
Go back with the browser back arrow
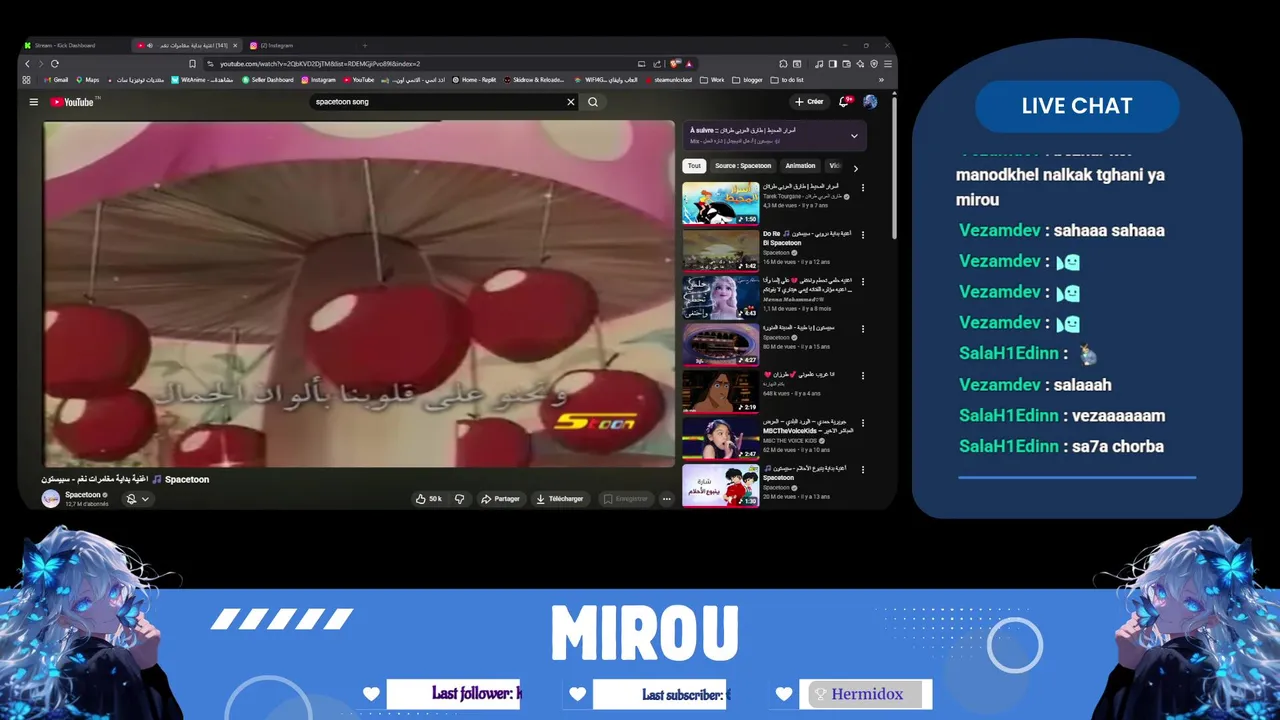tap(27, 64)
